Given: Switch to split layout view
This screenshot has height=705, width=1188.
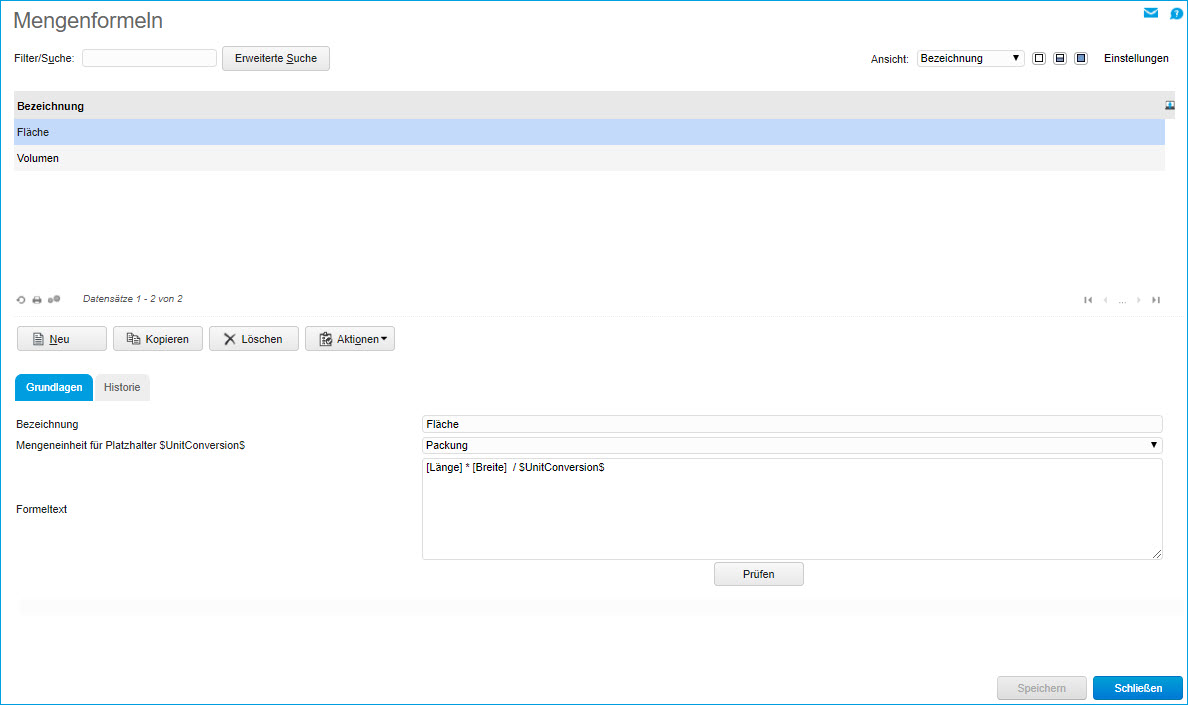Looking at the screenshot, I should click(x=1060, y=59).
